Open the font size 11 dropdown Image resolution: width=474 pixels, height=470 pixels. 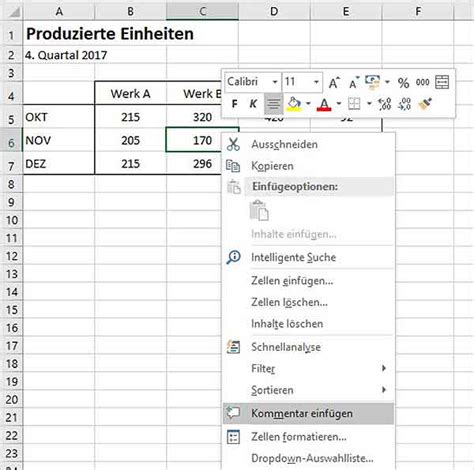[x=316, y=82]
